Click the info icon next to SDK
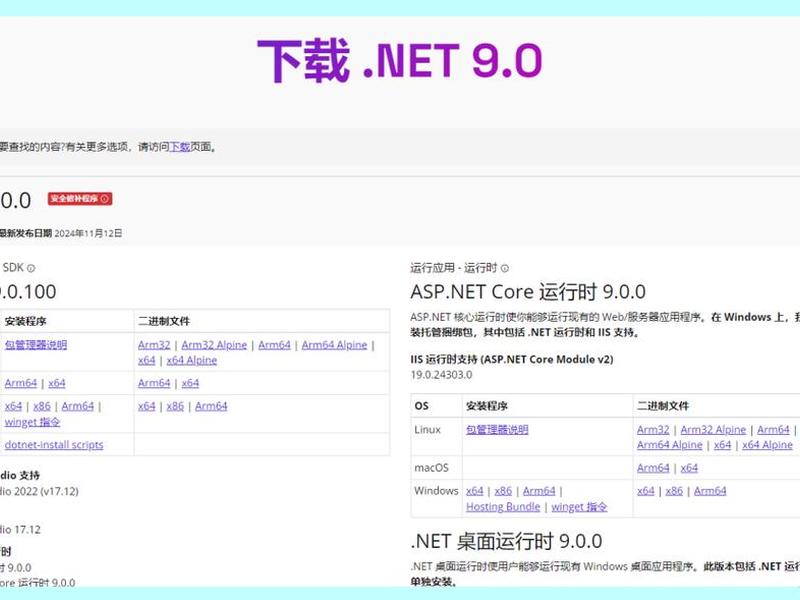Viewport: 800px width, 600px height. coord(31,268)
